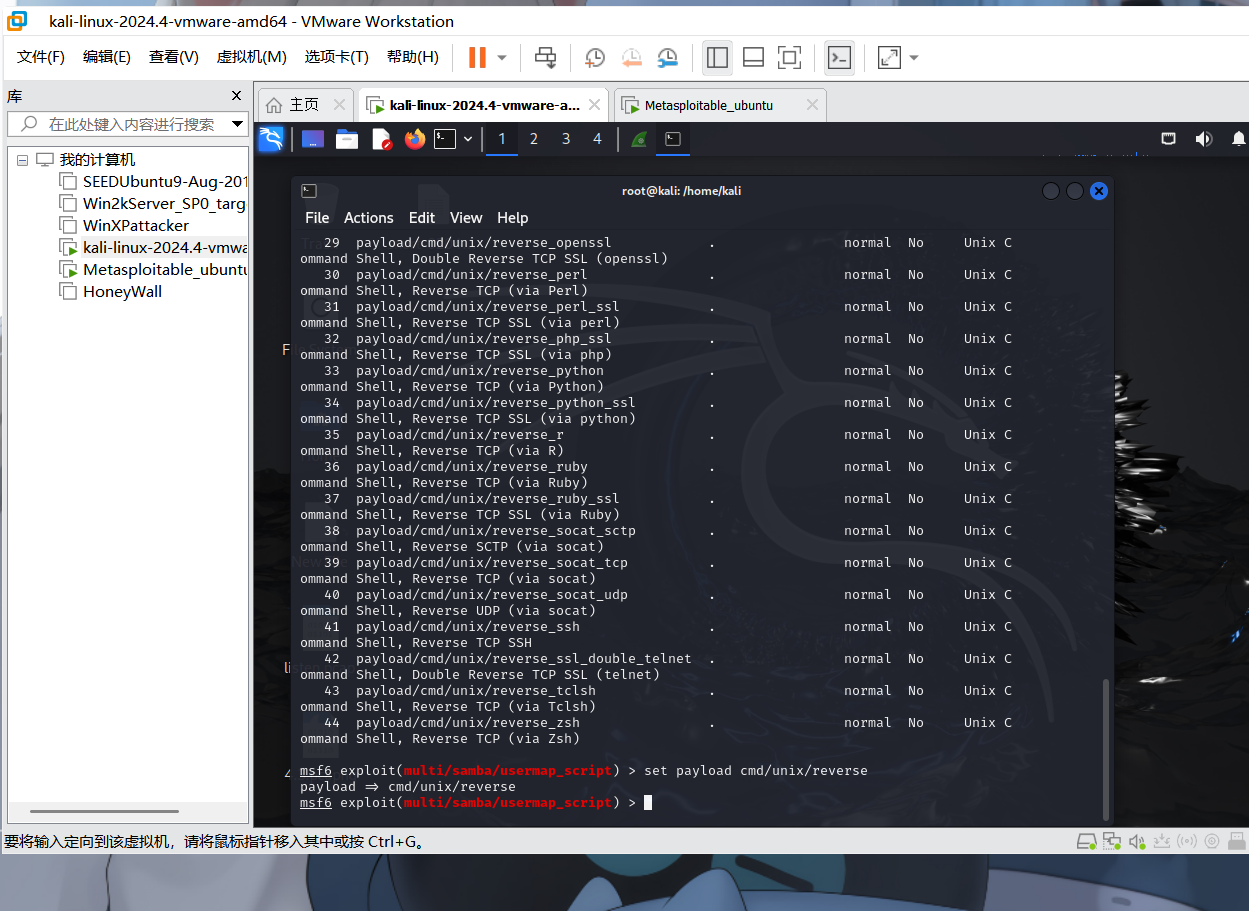Enter full screen mode
This screenshot has width=1249, height=911.
point(789,57)
